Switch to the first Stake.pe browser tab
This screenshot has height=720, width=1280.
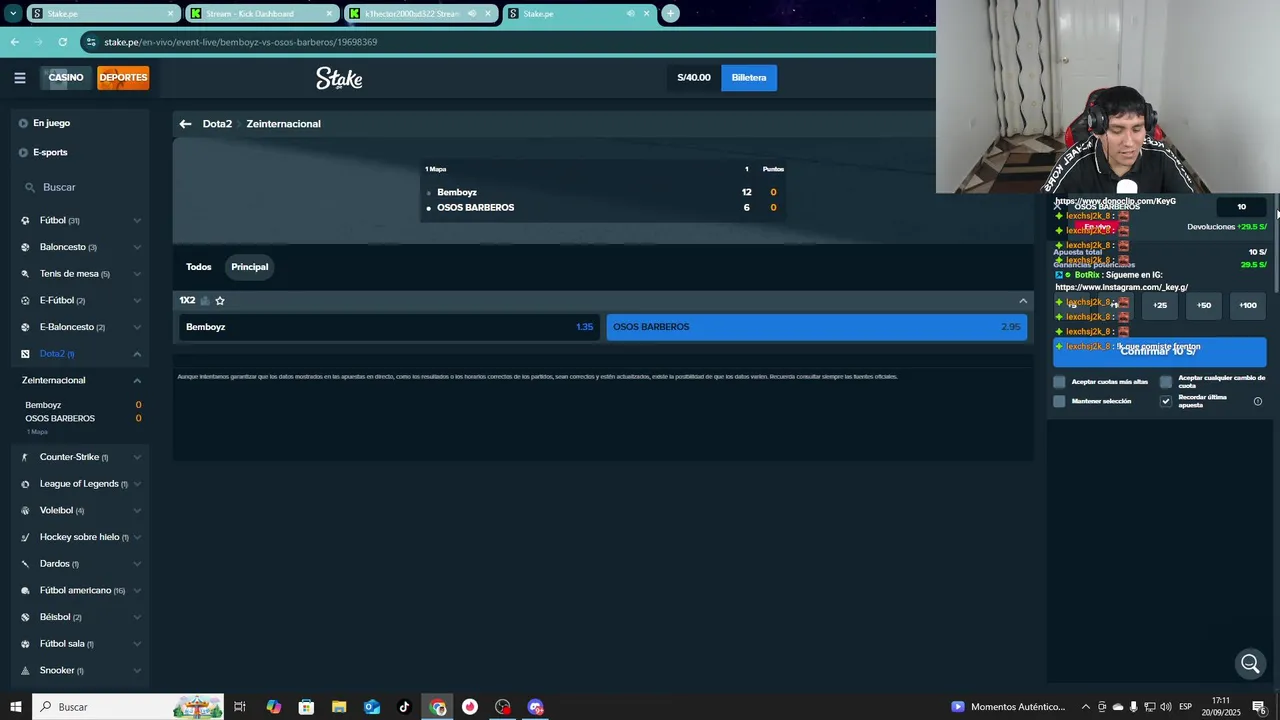coord(102,14)
